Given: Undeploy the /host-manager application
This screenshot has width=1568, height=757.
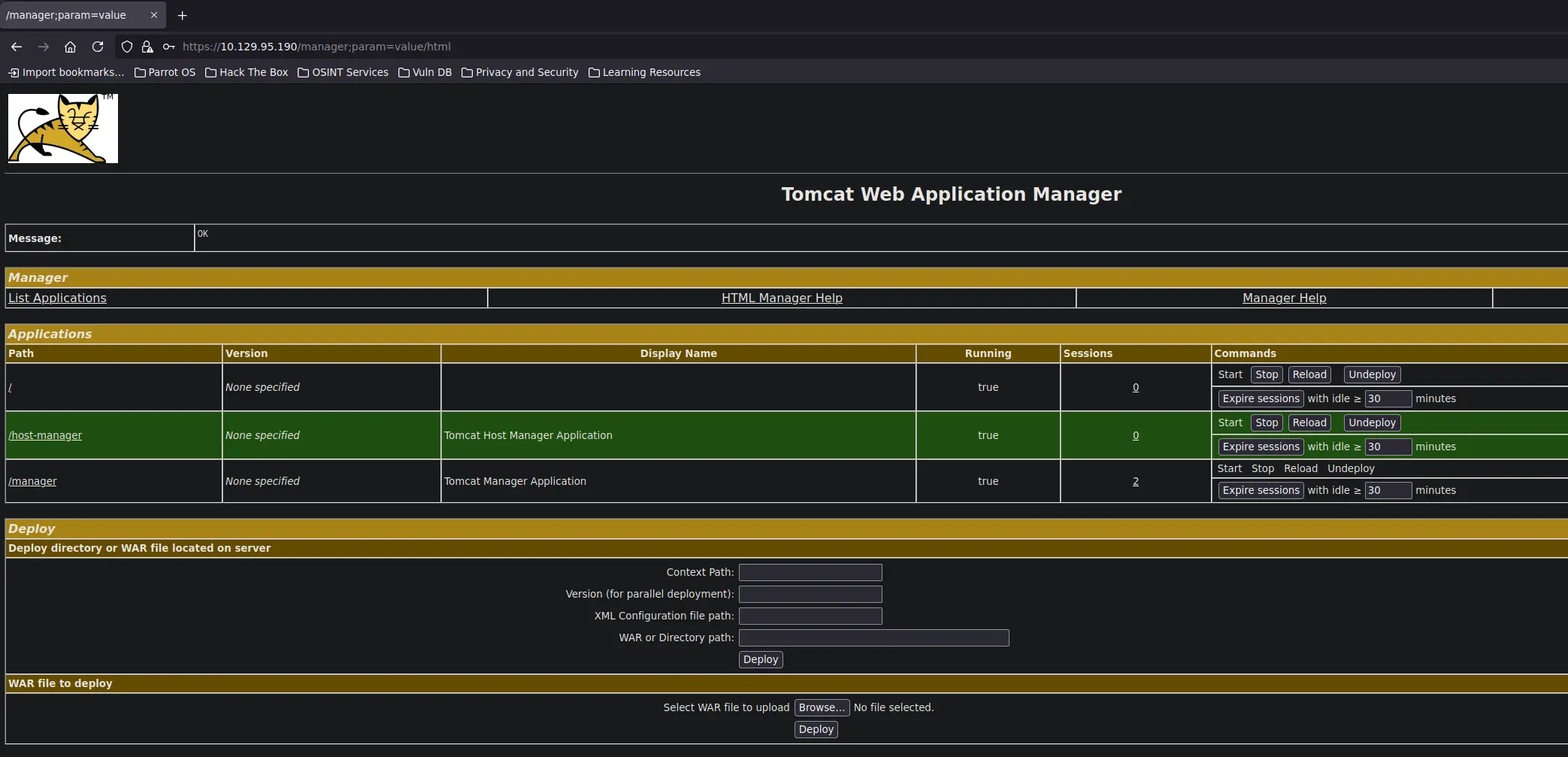Looking at the screenshot, I should click(1372, 422).
